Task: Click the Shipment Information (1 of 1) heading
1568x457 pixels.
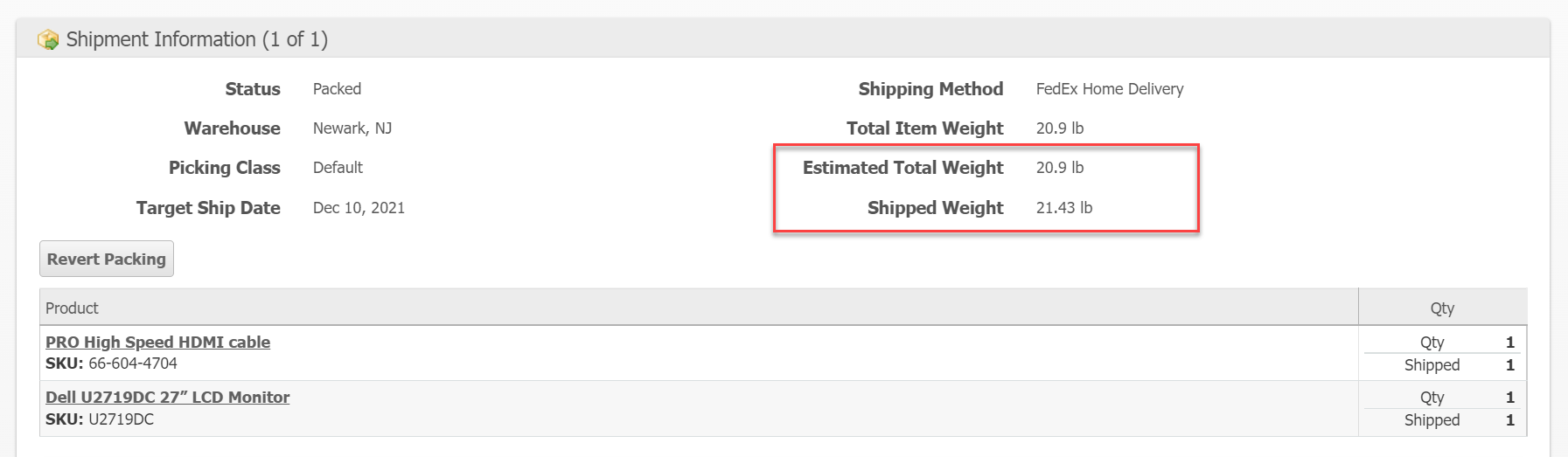Action: (197, 39)
